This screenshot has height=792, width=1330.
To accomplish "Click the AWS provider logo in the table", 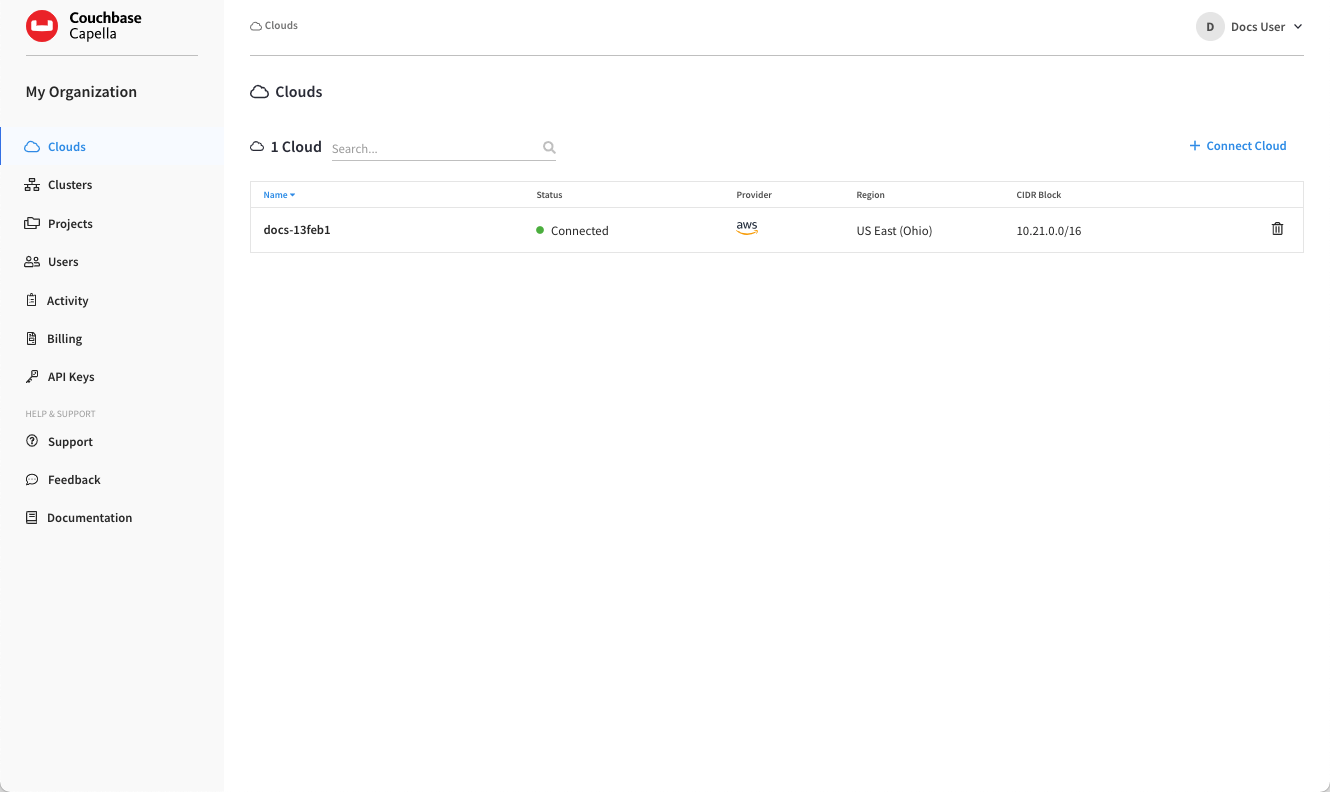I will (x=747, y=227).
